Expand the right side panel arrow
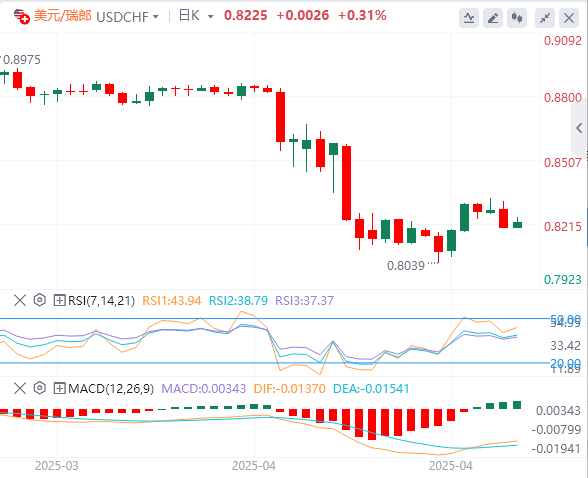The image size is (588, 478). 579,128
